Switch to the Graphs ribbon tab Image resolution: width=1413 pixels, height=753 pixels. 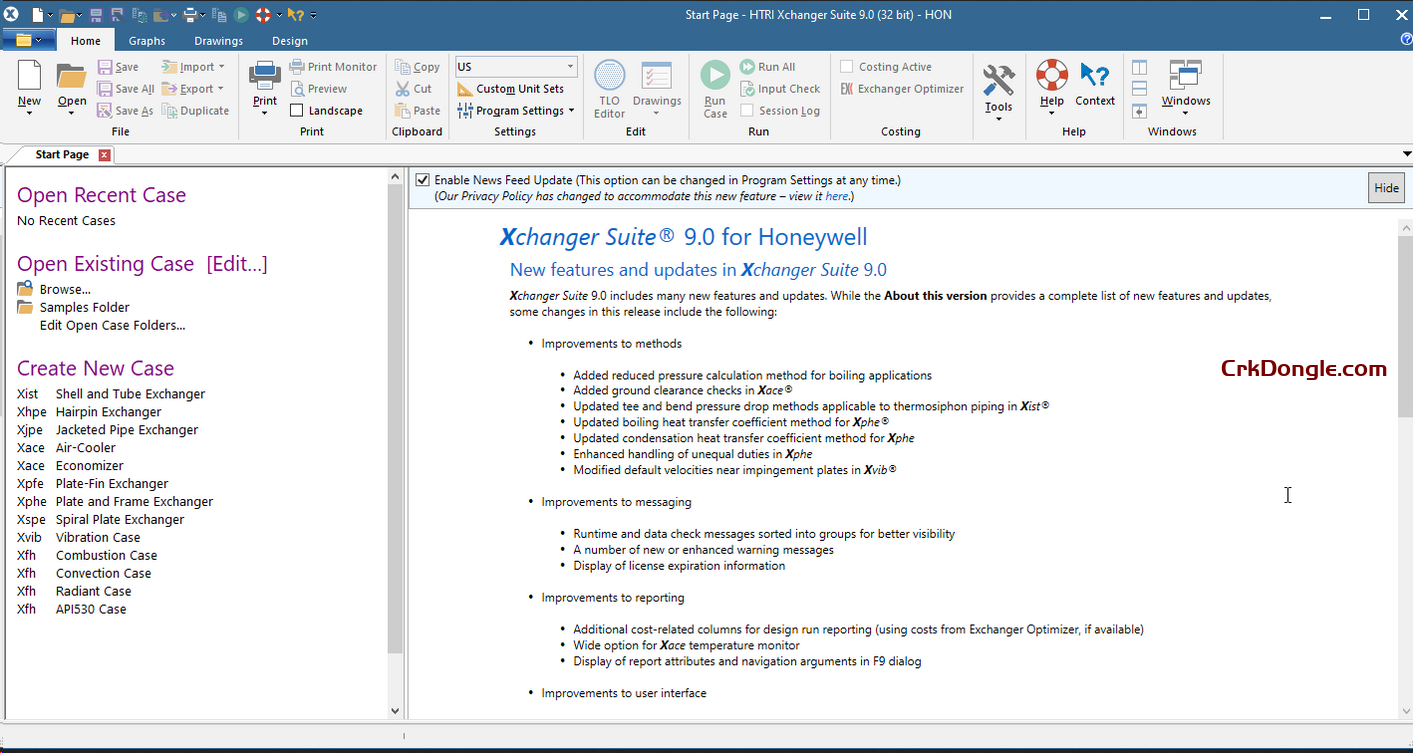146,41
